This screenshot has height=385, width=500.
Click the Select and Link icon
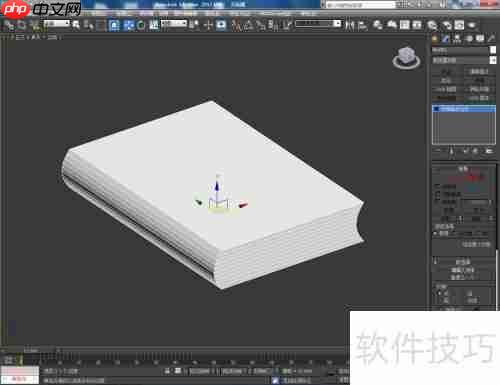[8, 25]
